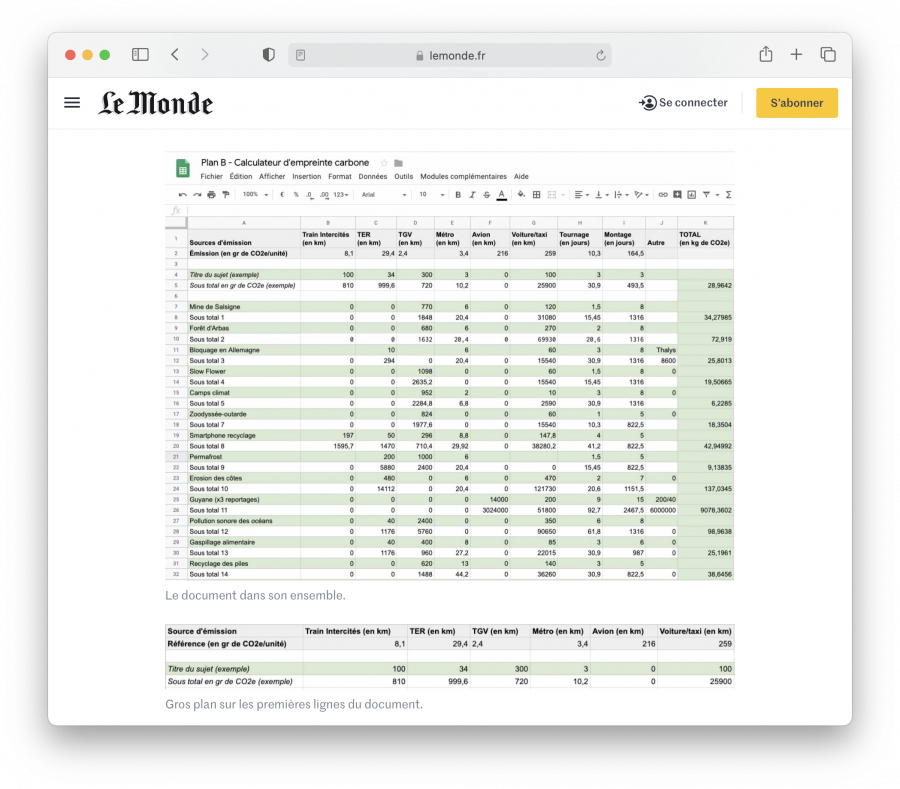Click the move-to-folder icon beside the title
Screen dimensions: 900x789
tap(398, 163)
